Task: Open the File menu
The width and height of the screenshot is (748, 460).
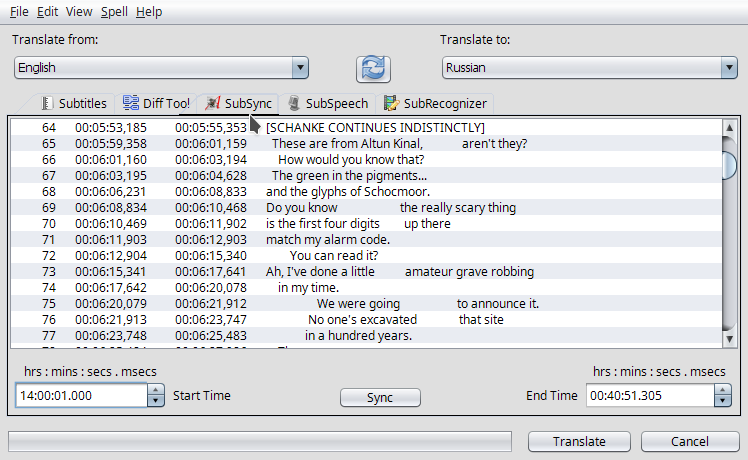Action: coord(19,11)
